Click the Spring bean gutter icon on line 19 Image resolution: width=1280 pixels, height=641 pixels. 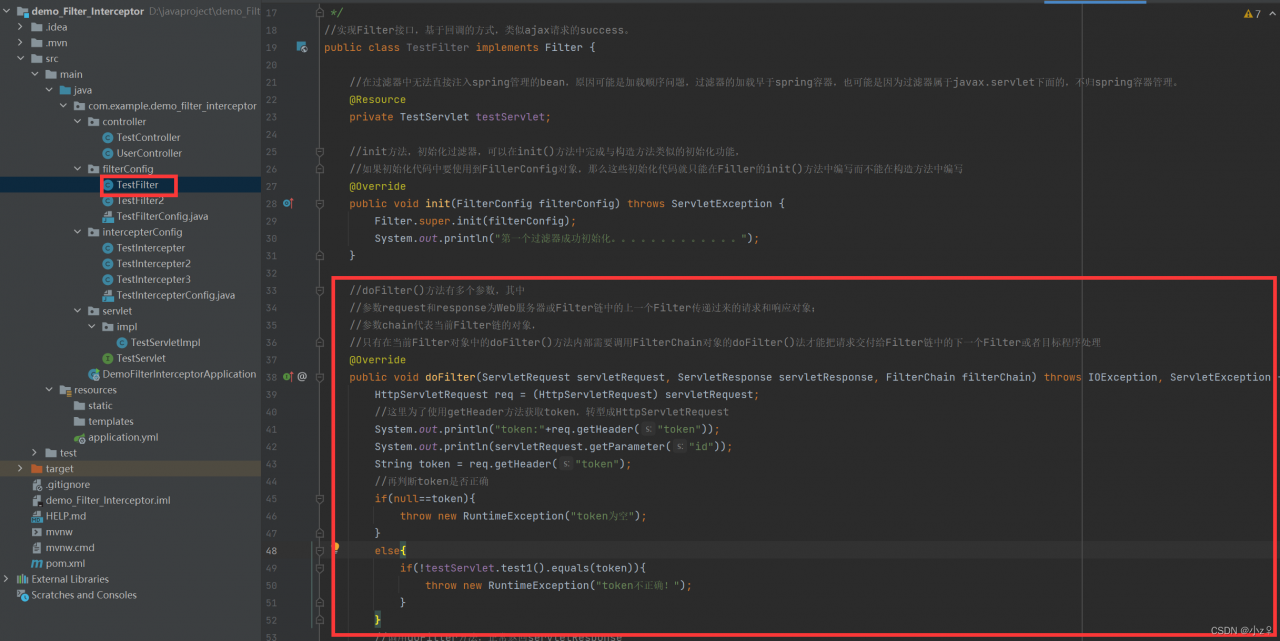pyautogui.click(x=301, y=47)
